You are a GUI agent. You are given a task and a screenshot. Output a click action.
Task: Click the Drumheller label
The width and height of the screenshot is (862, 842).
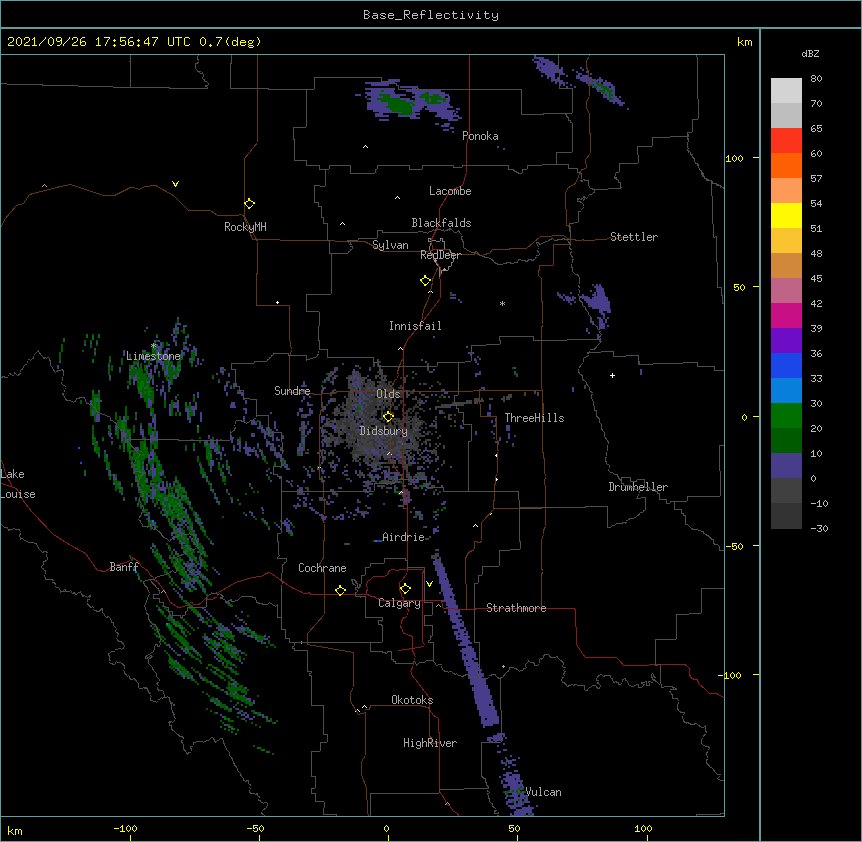(x=638, y=487)
